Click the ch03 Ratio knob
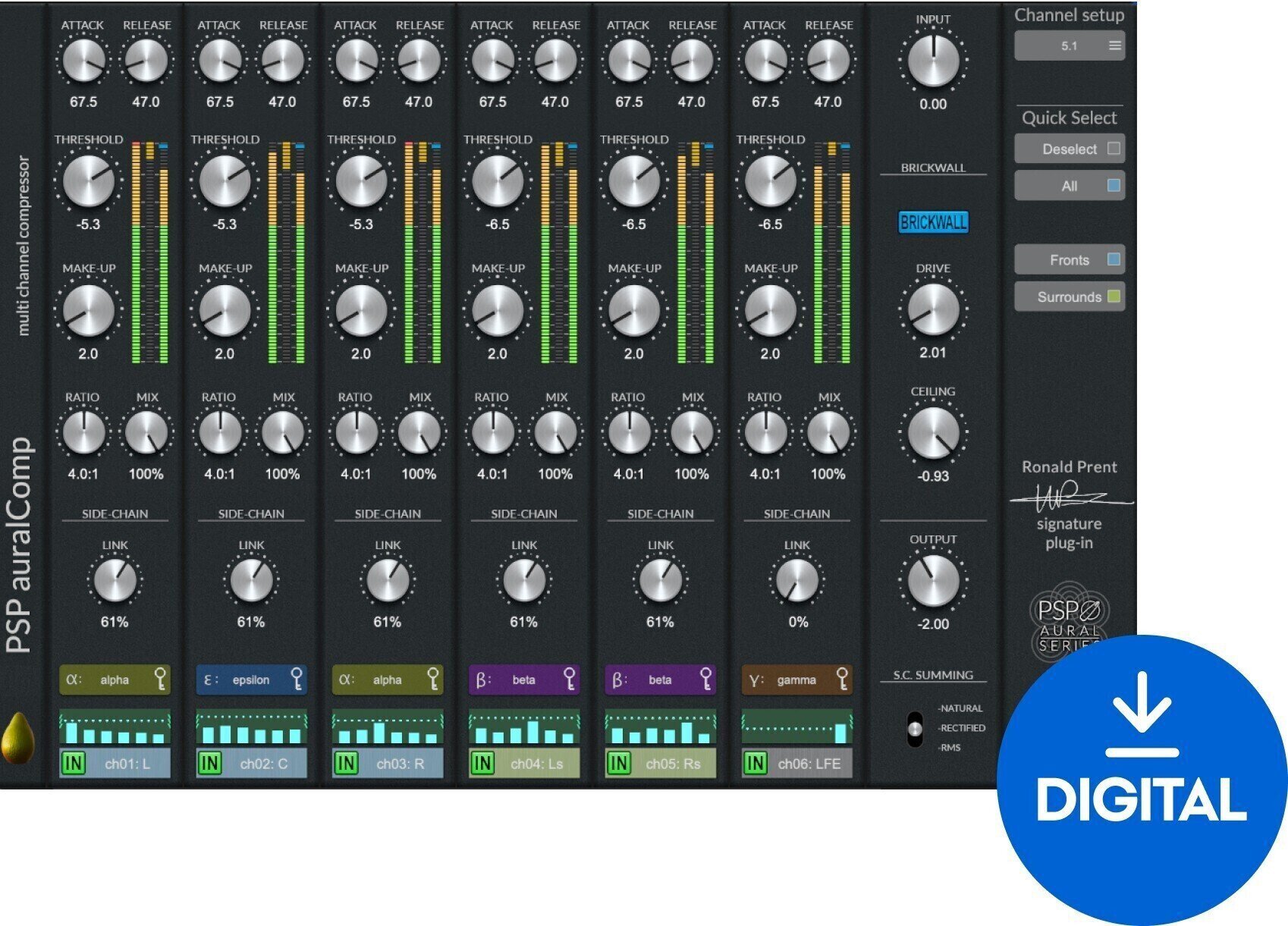1288x926 pixels. pyautogui.click(x=356, y=432)
